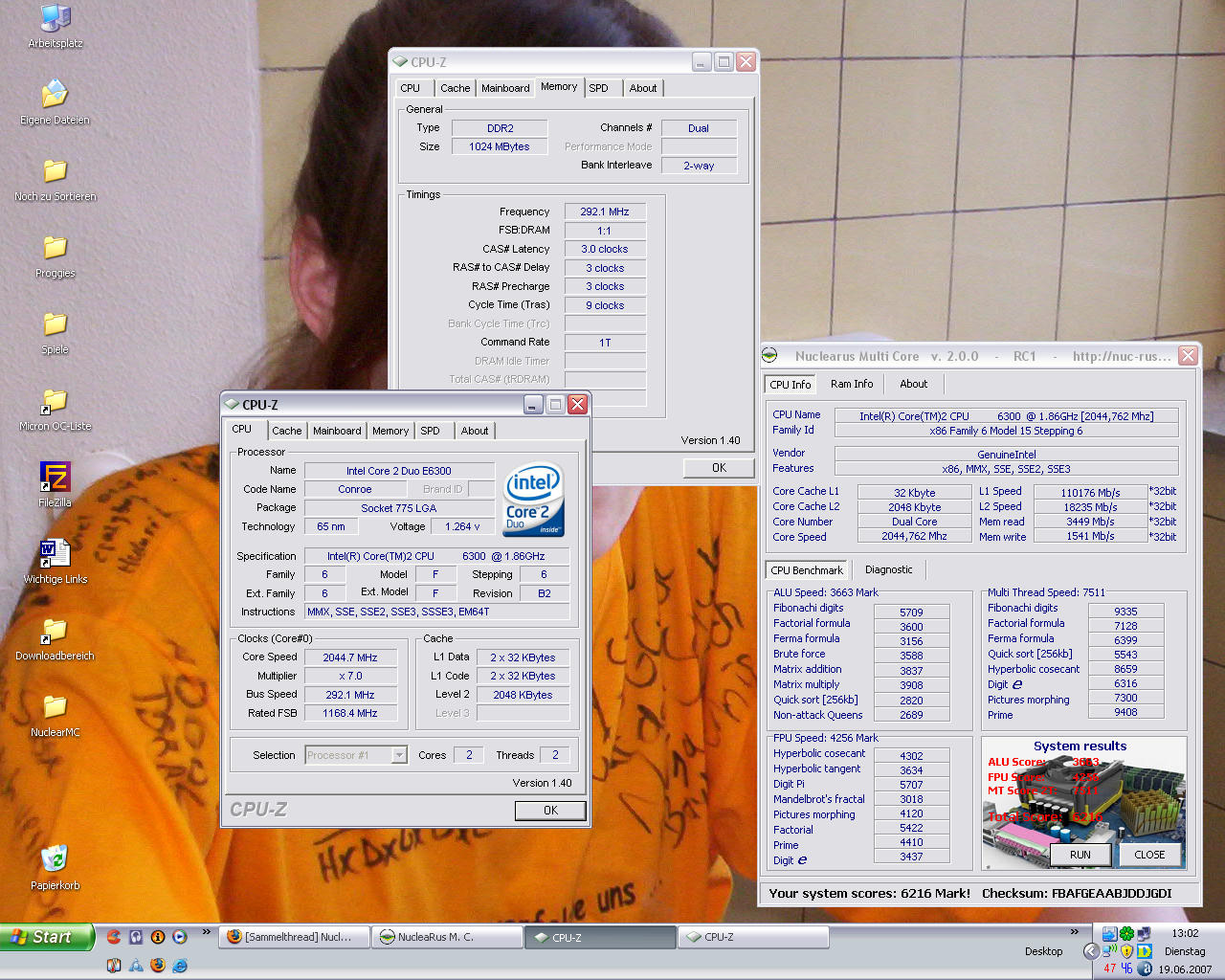Open the Start menu
The width and height of the screenshot is (1225, 980).
[47, 937]
